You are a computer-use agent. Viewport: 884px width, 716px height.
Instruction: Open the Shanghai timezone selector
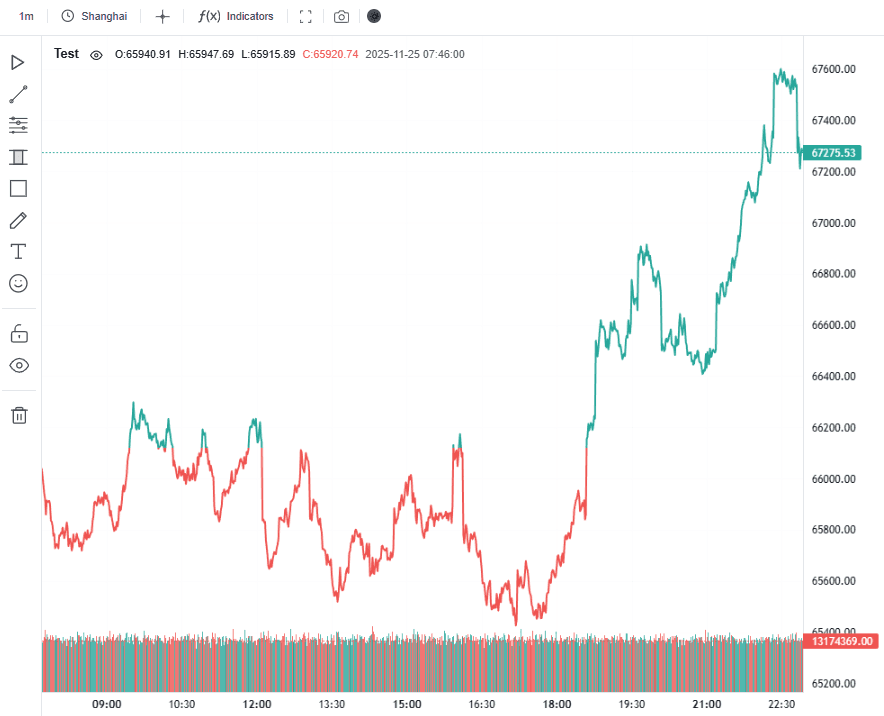click(x=94, y=17)
